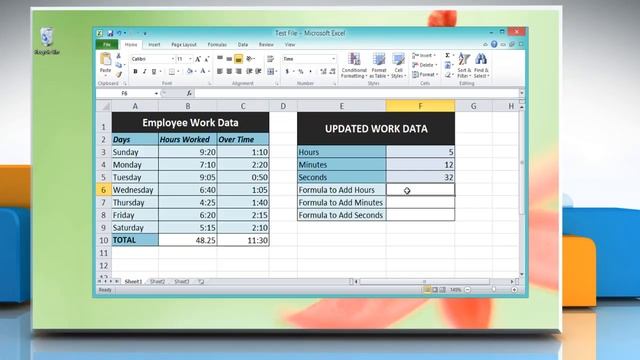
Task: Click the Borders icon
Action: click(x=172, y=71)
